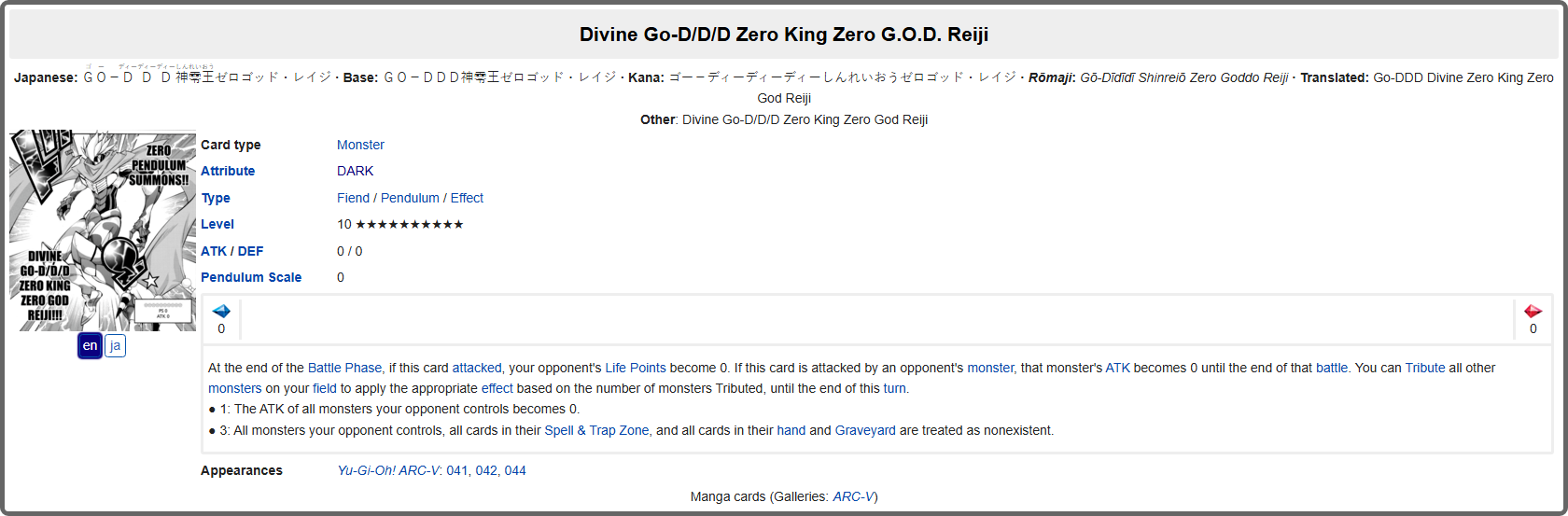1568x516 pixels.
Task: Follow the 'field' link in card text
Action: pos(325,388)
